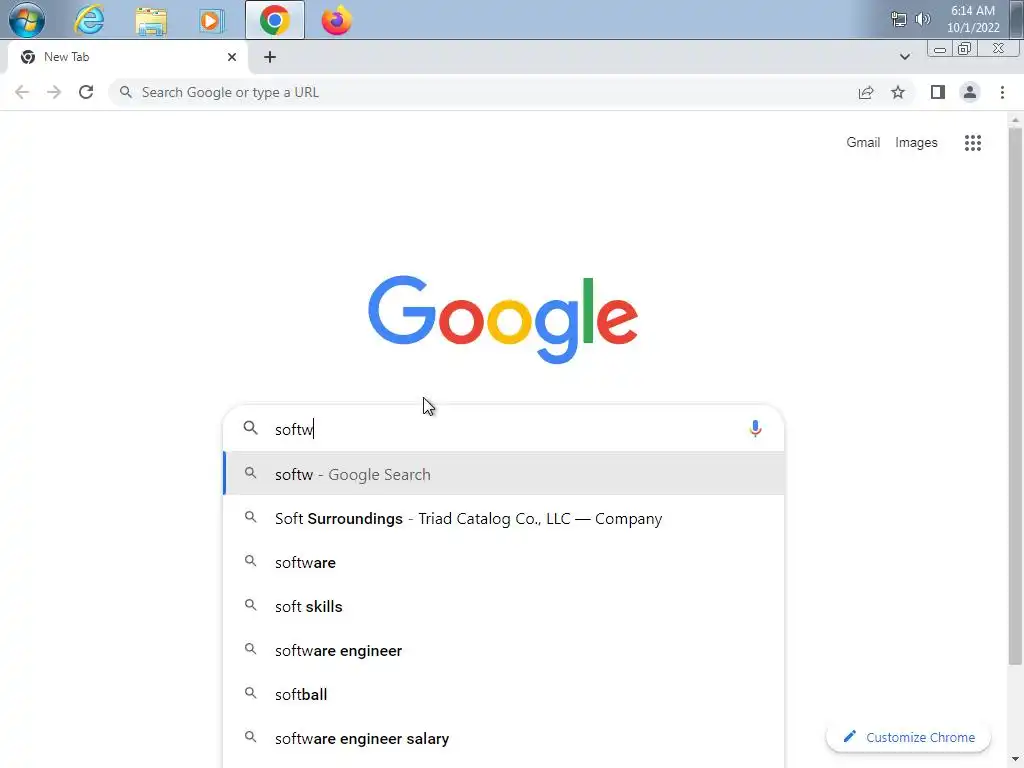Click the Google search text field
The width and height of the screenshot is (1024, 768).
[503, 429]
